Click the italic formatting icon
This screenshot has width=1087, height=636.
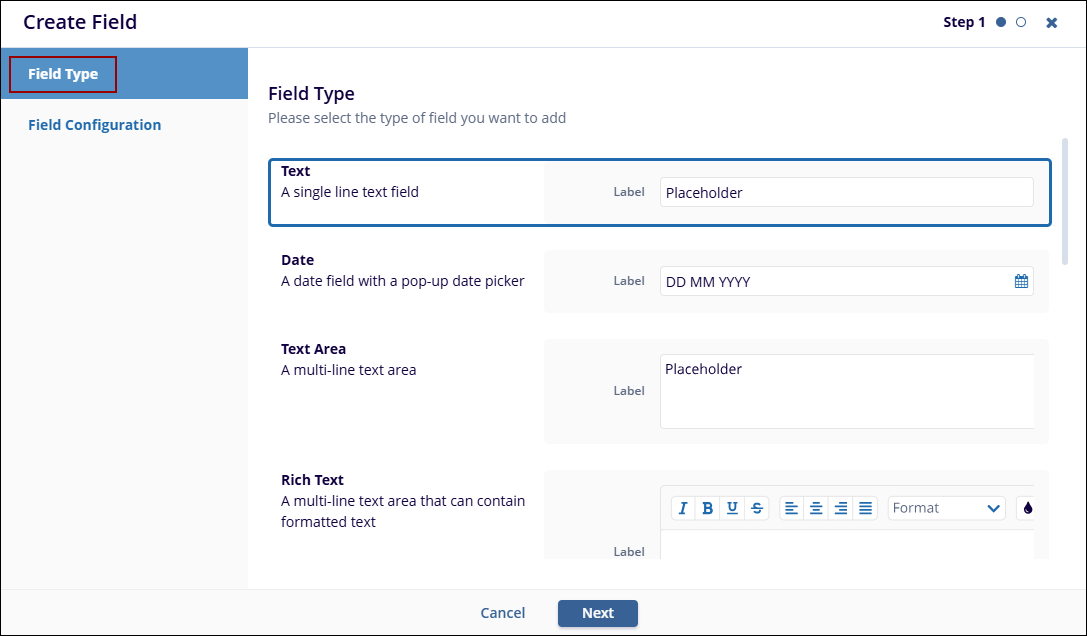683,508
